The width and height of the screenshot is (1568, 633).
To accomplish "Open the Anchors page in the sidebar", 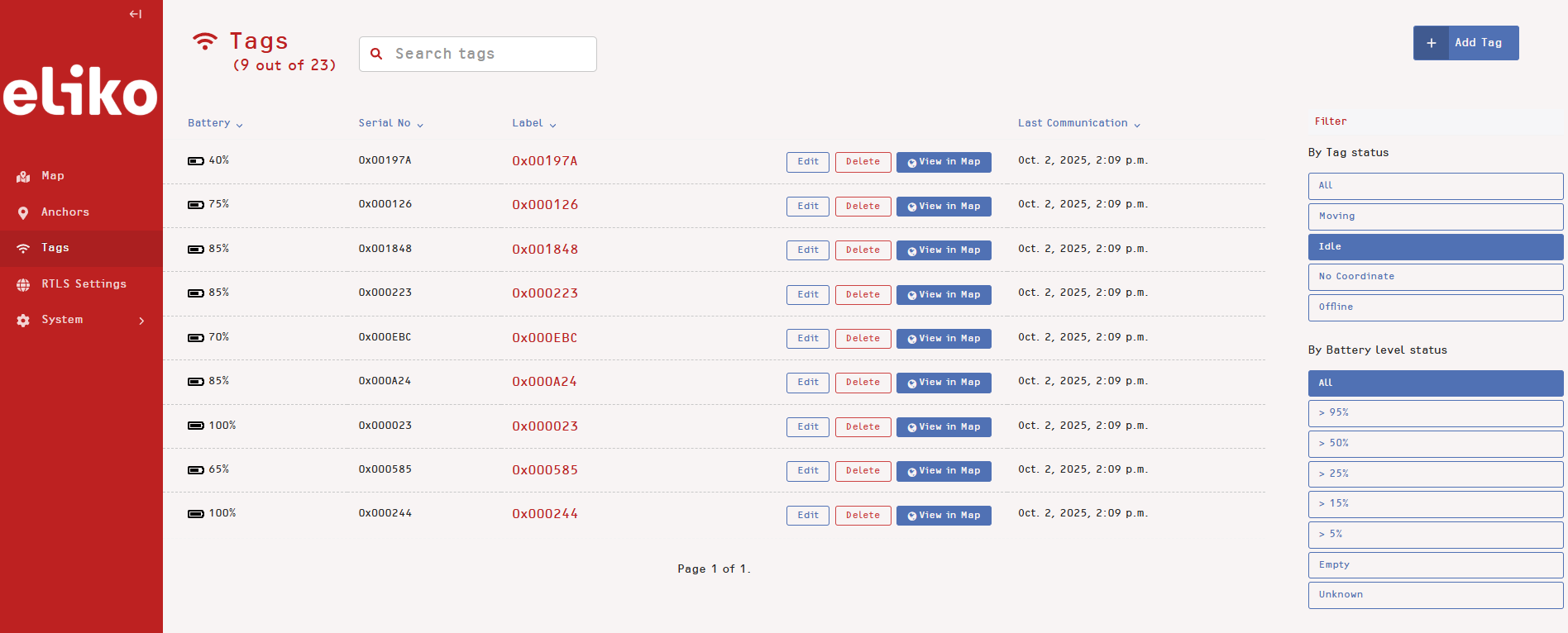I will pyautogui.click(x=65, y=212).
